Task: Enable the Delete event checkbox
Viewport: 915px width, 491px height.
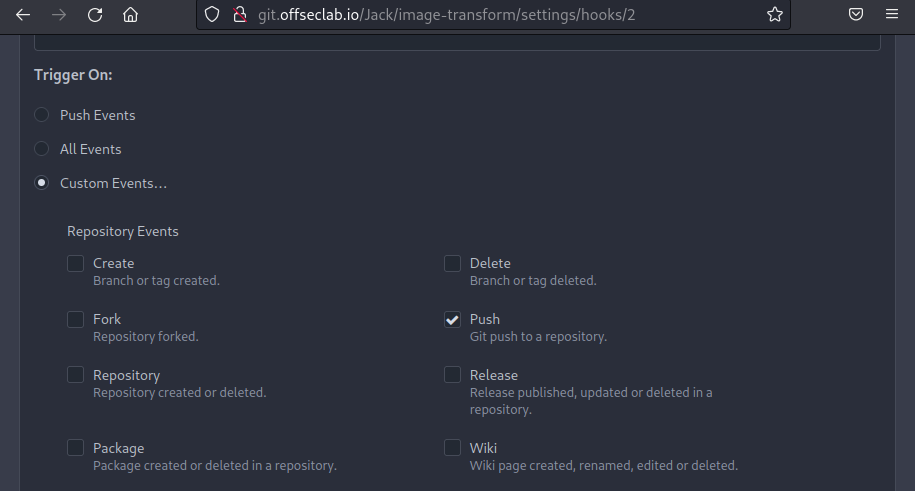Action: click(452, 264)
